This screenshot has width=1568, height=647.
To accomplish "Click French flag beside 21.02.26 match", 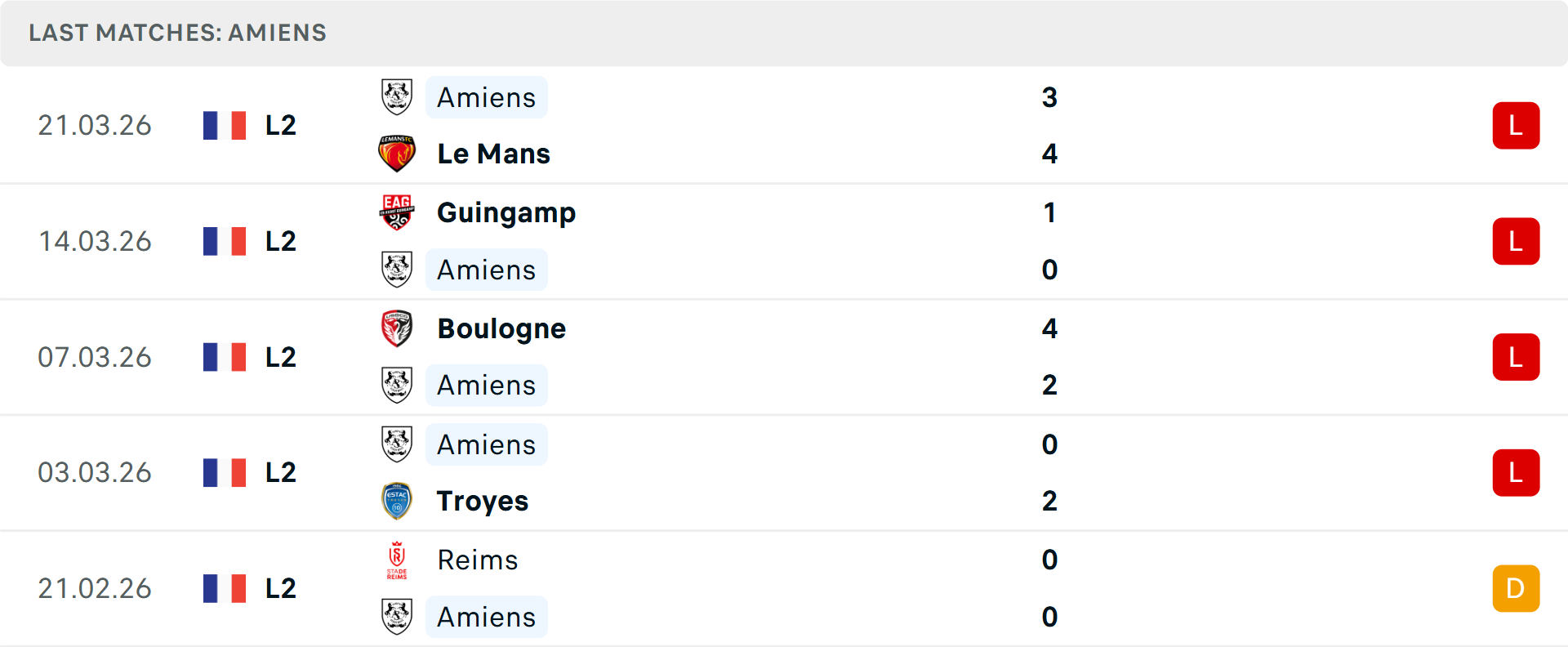I will (225, 589).
